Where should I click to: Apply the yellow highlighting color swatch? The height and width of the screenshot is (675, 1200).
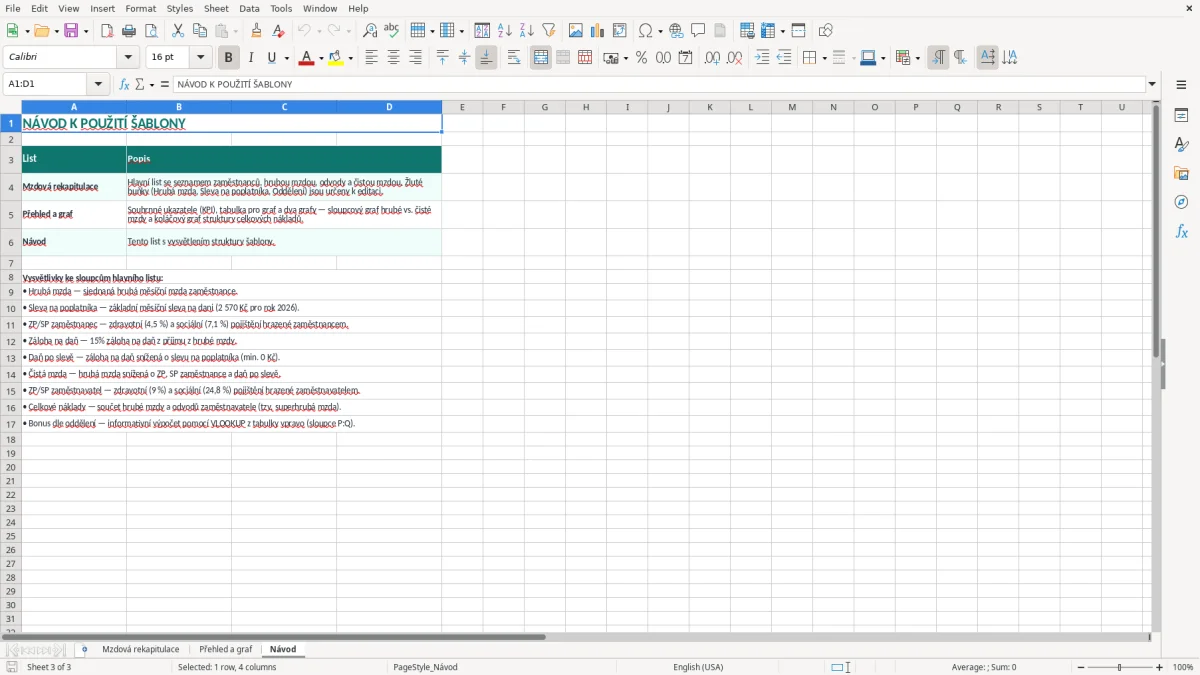[336, 58]
